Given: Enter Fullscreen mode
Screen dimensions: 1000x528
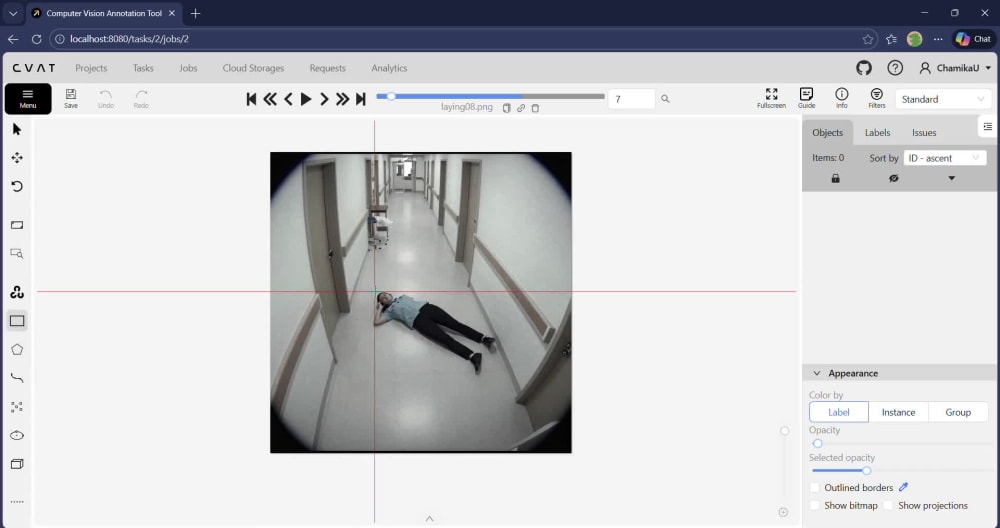Looking at the screenshot, I should pos(772,98).
